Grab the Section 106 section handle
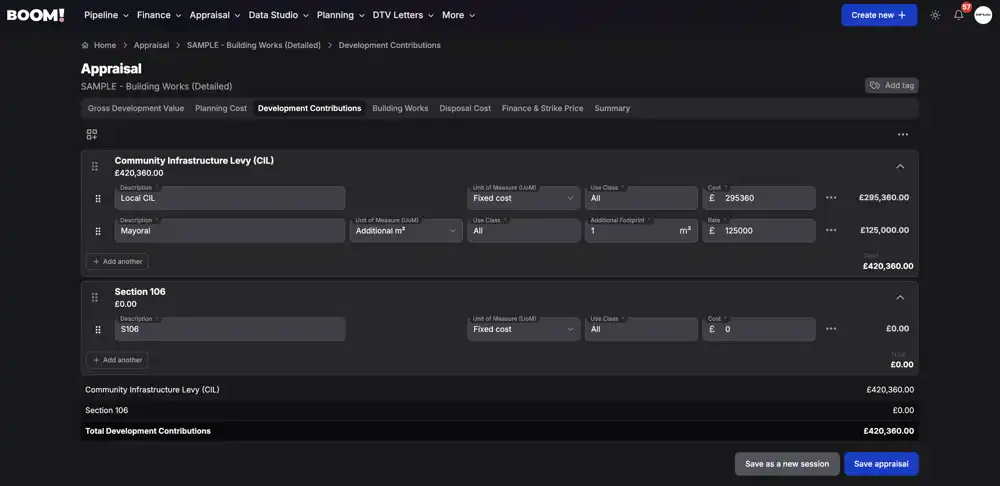The image size is (1000, 486). [94, 297]
